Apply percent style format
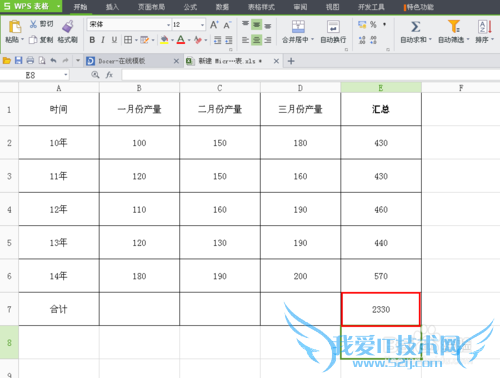This screenshot has width=500, height=378. pyautogui.click(x=373, y=24)
